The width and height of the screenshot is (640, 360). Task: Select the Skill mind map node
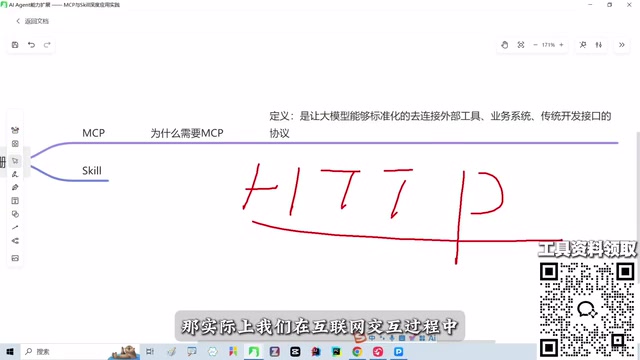pyautogui.click(x=92, y=171)
